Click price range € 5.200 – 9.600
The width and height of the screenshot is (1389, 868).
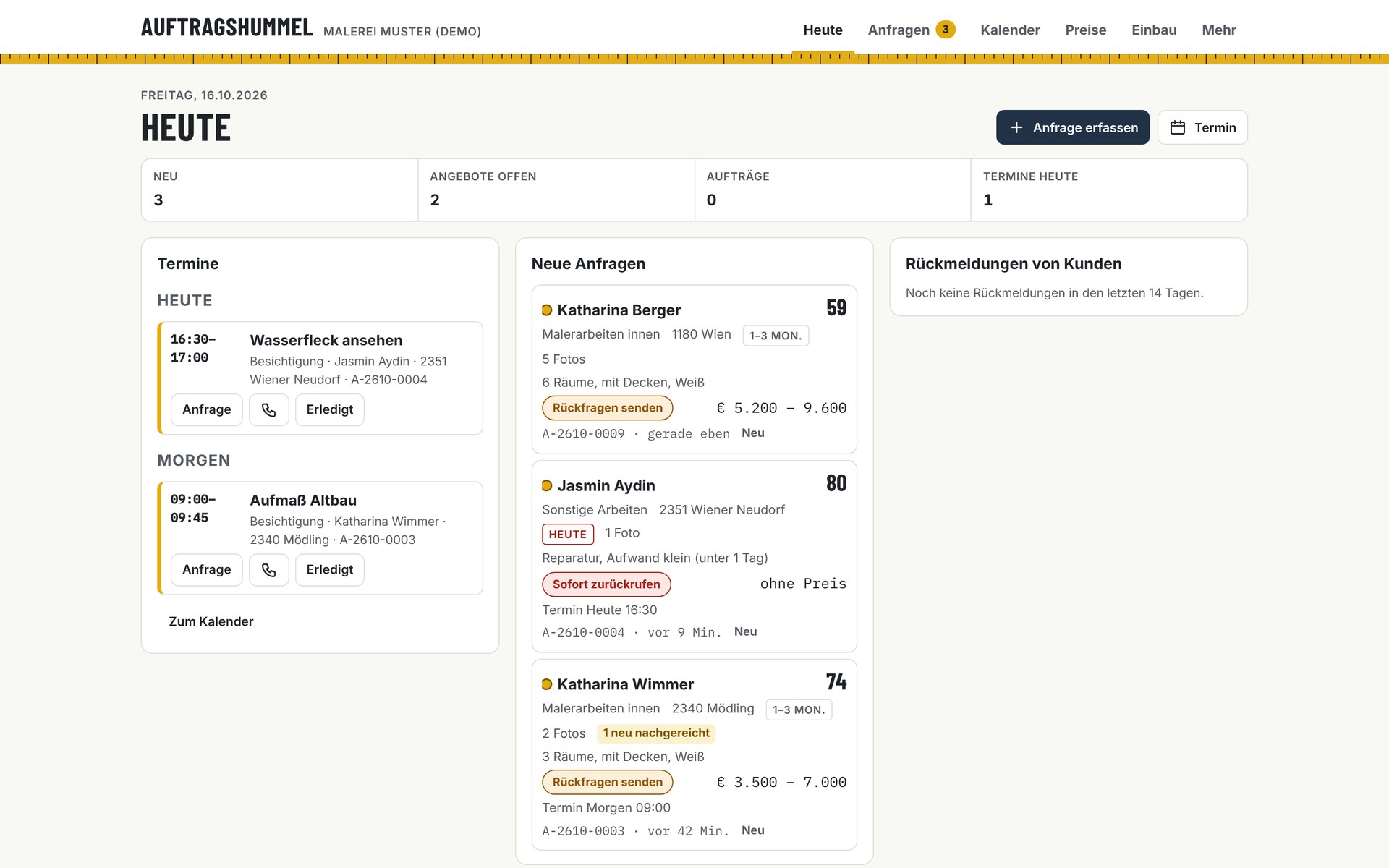(x=781, y=408)
